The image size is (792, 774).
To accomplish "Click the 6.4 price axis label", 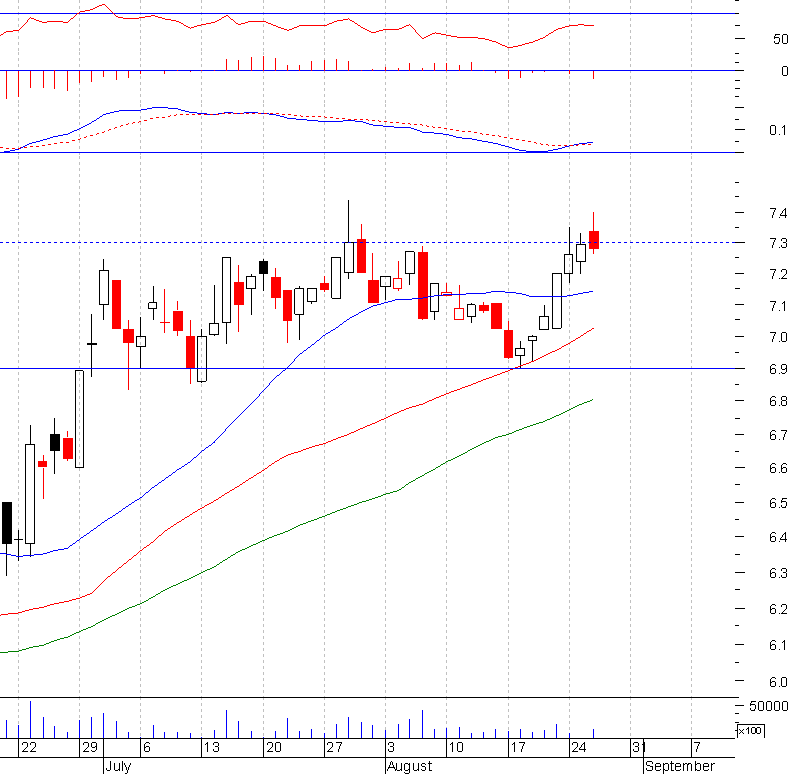I will [x=778, y=538].
